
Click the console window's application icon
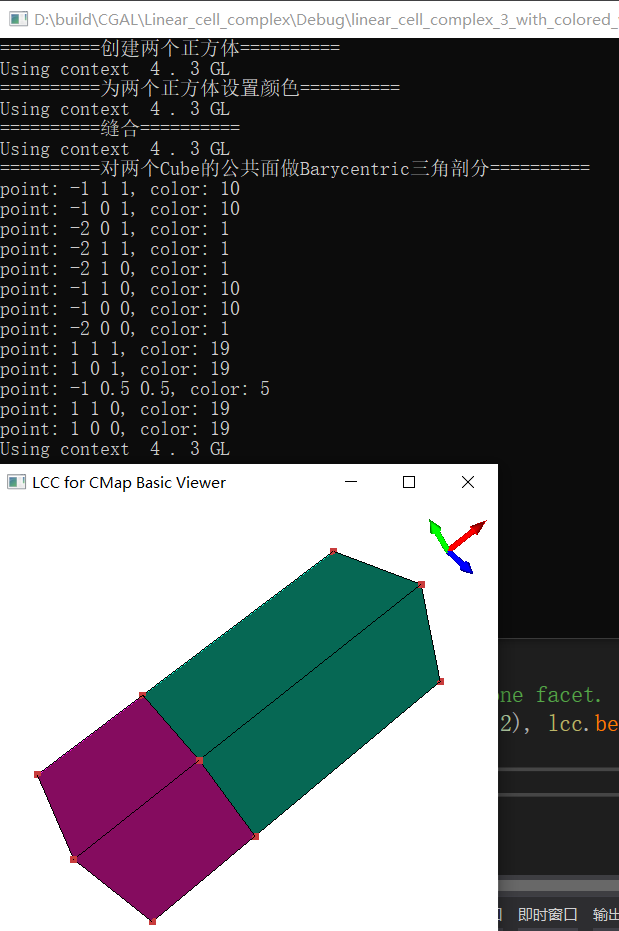point(18,19)
